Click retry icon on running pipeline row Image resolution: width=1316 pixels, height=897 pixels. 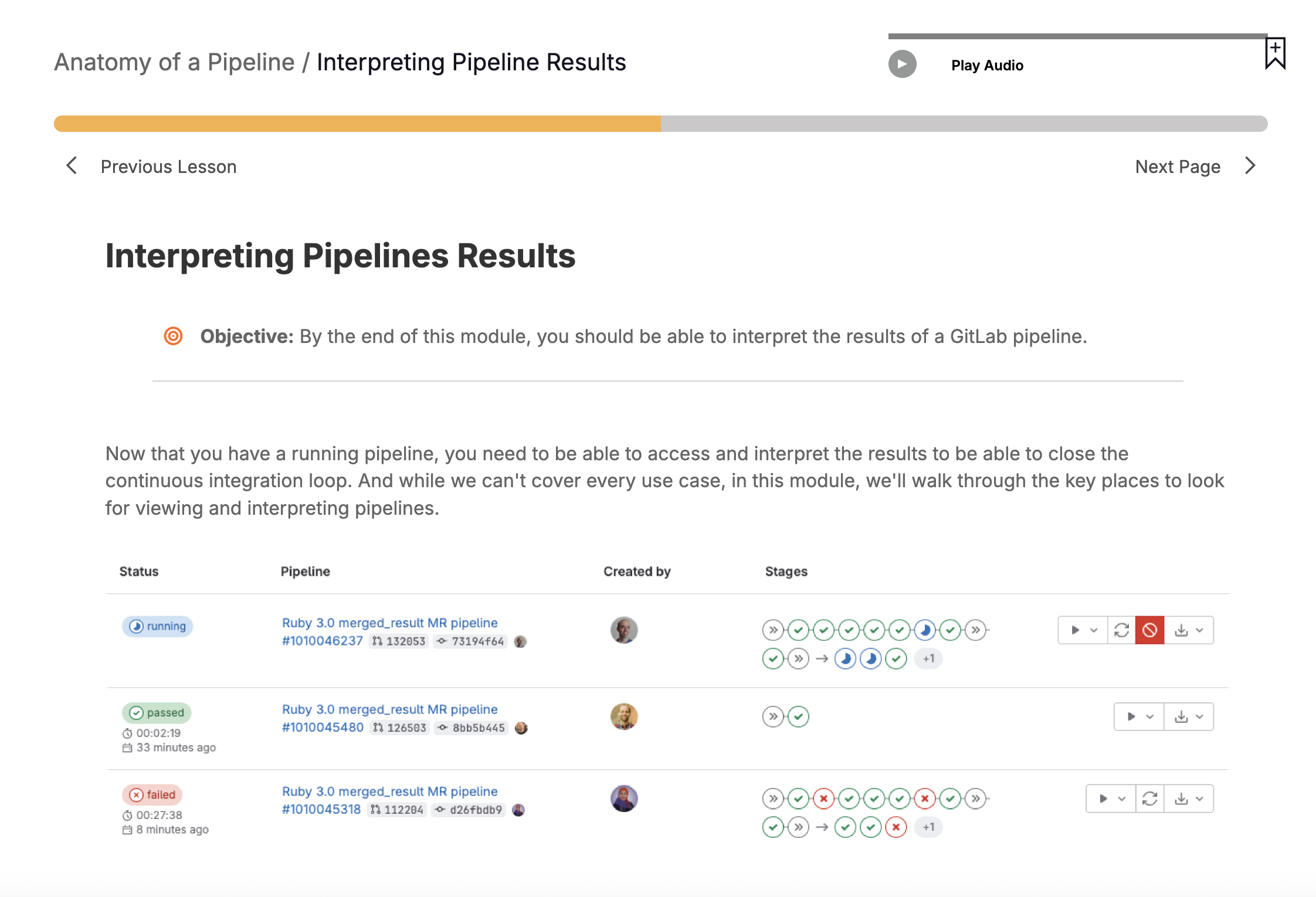coord(1121,630)
